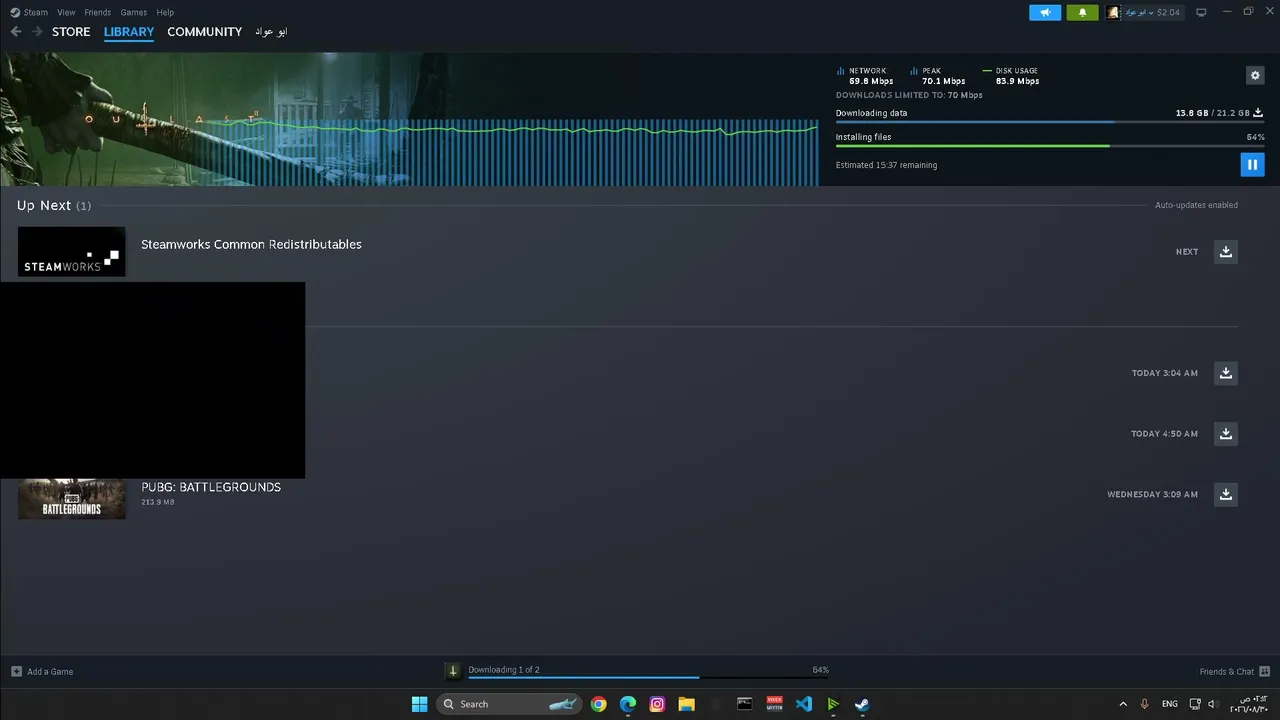Click download icon for TODAY 4:50 AM entry
Screen dimensions: 1280x720
pyautogui.click(x=1226, y=434)
